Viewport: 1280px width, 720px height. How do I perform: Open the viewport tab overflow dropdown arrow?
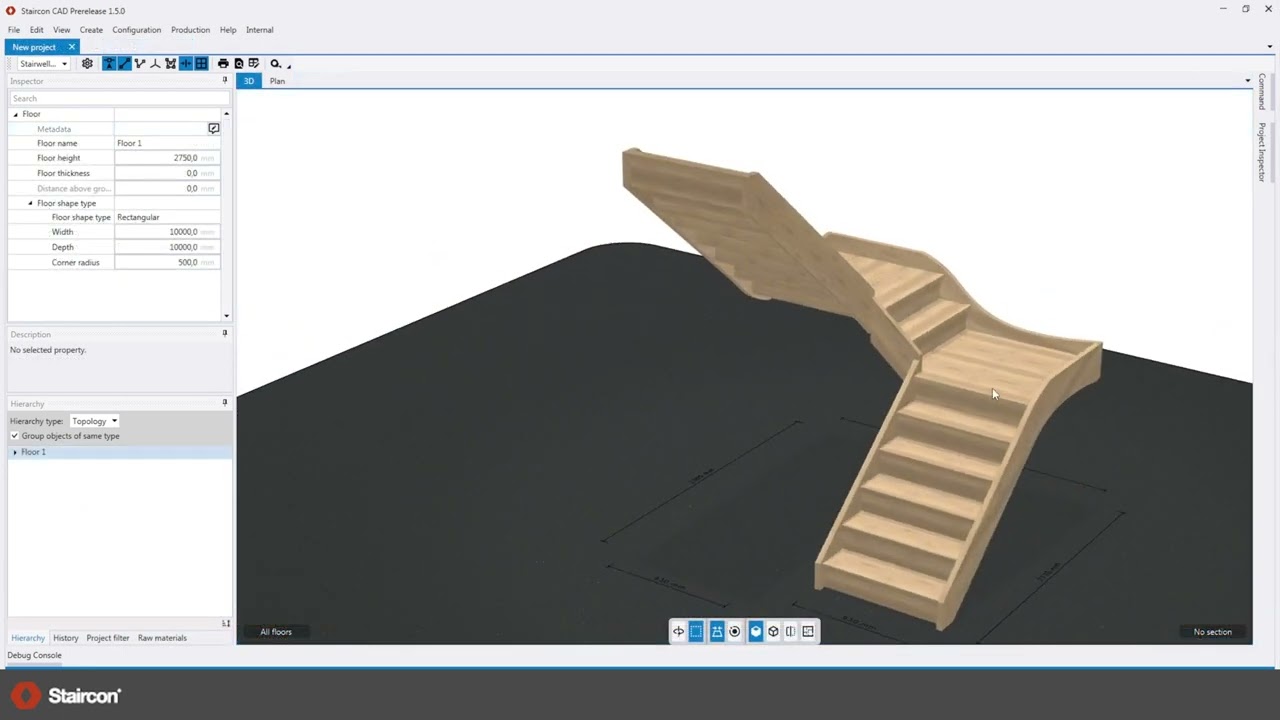pos(1247,81)
